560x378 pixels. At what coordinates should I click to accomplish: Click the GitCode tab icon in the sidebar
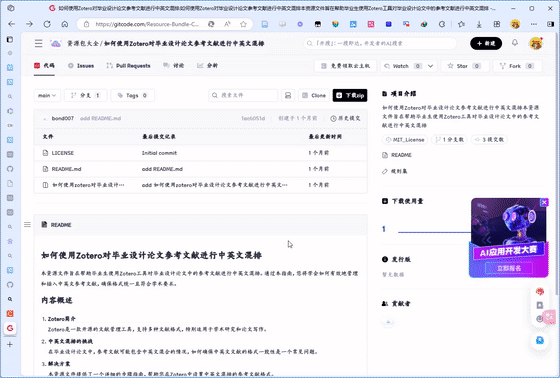click(x=10, y=328)
